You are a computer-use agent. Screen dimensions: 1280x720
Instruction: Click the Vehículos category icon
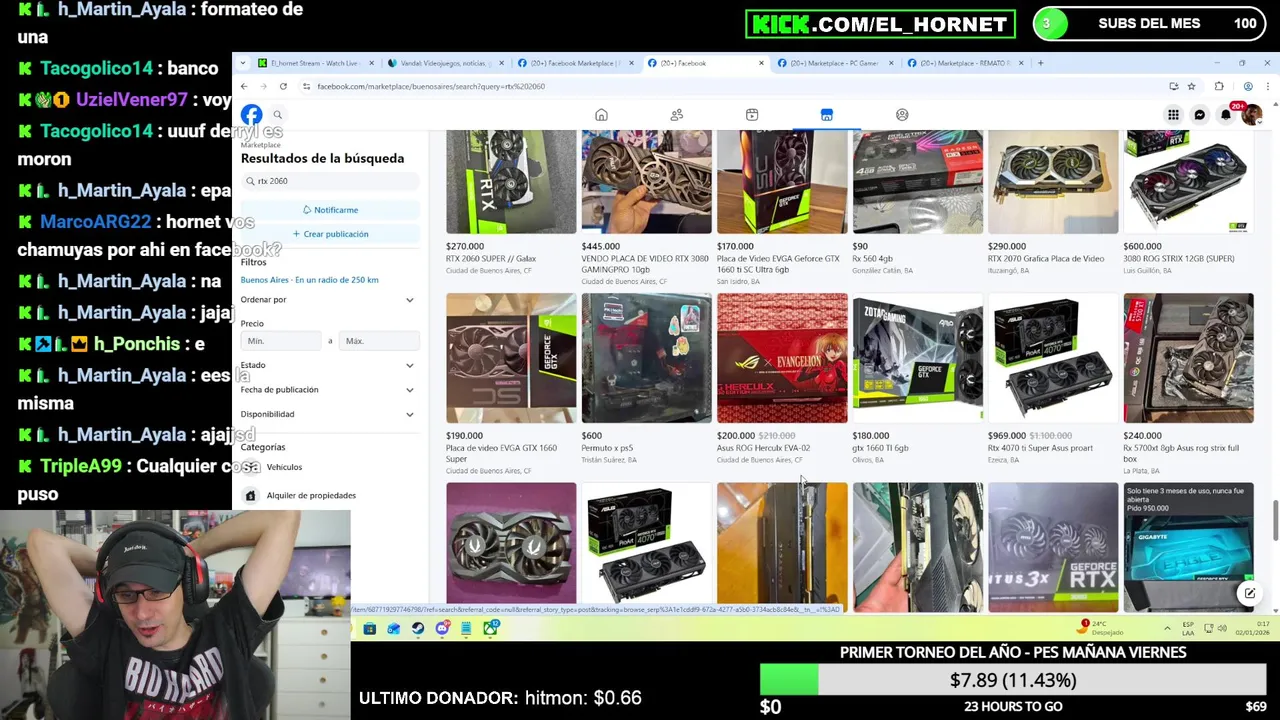point(250,467)
